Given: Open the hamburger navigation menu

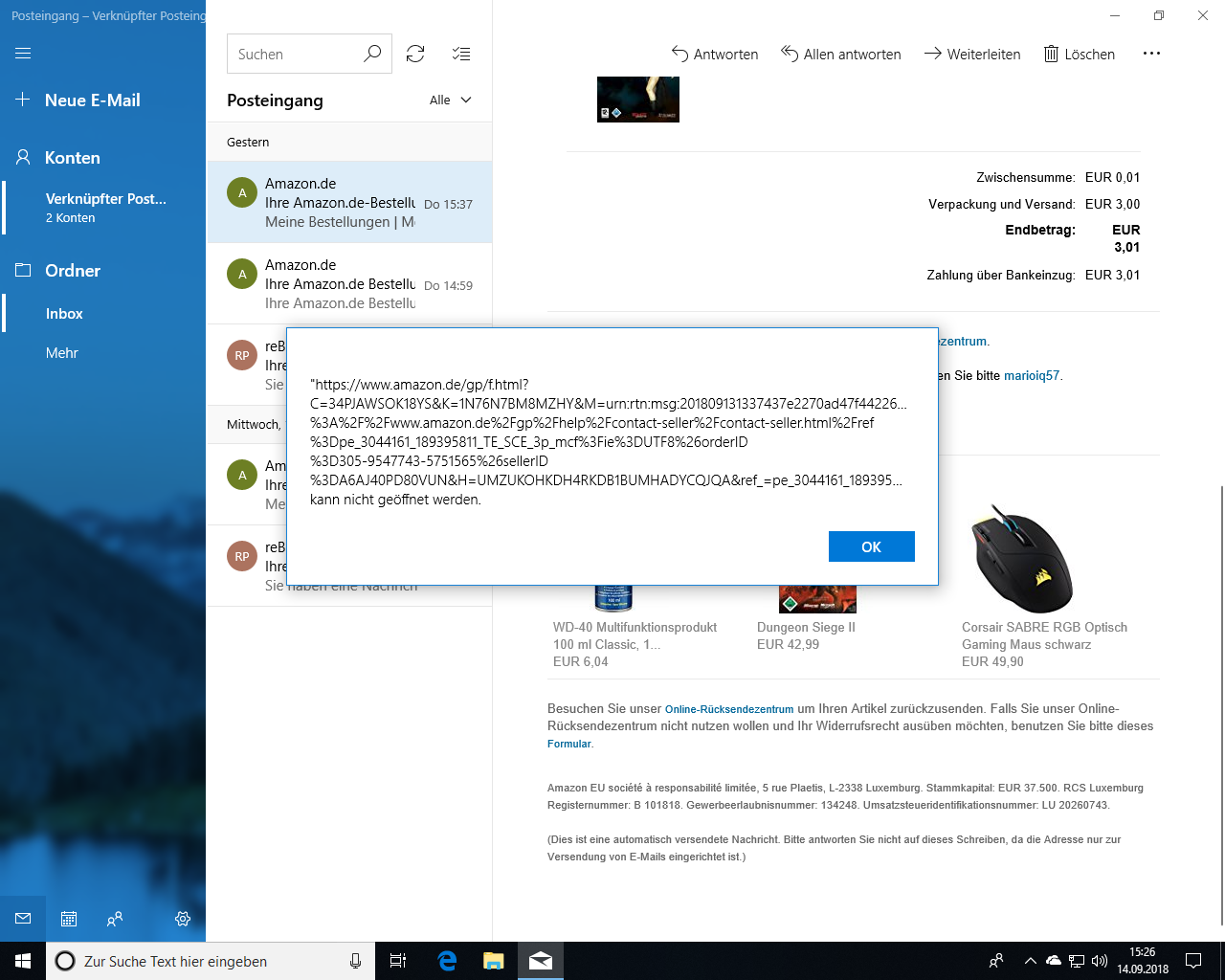Looking at the screenshot, I should [23, 54].
